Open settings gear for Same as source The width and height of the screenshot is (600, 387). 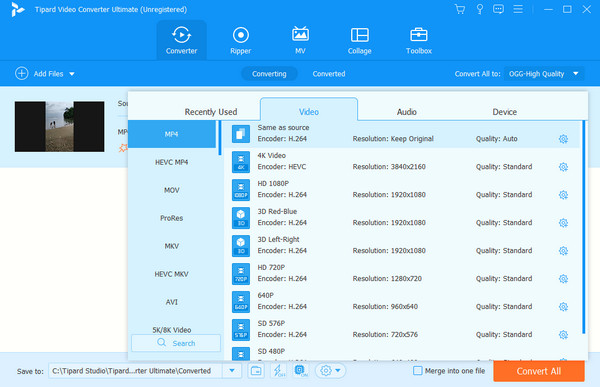563,139
